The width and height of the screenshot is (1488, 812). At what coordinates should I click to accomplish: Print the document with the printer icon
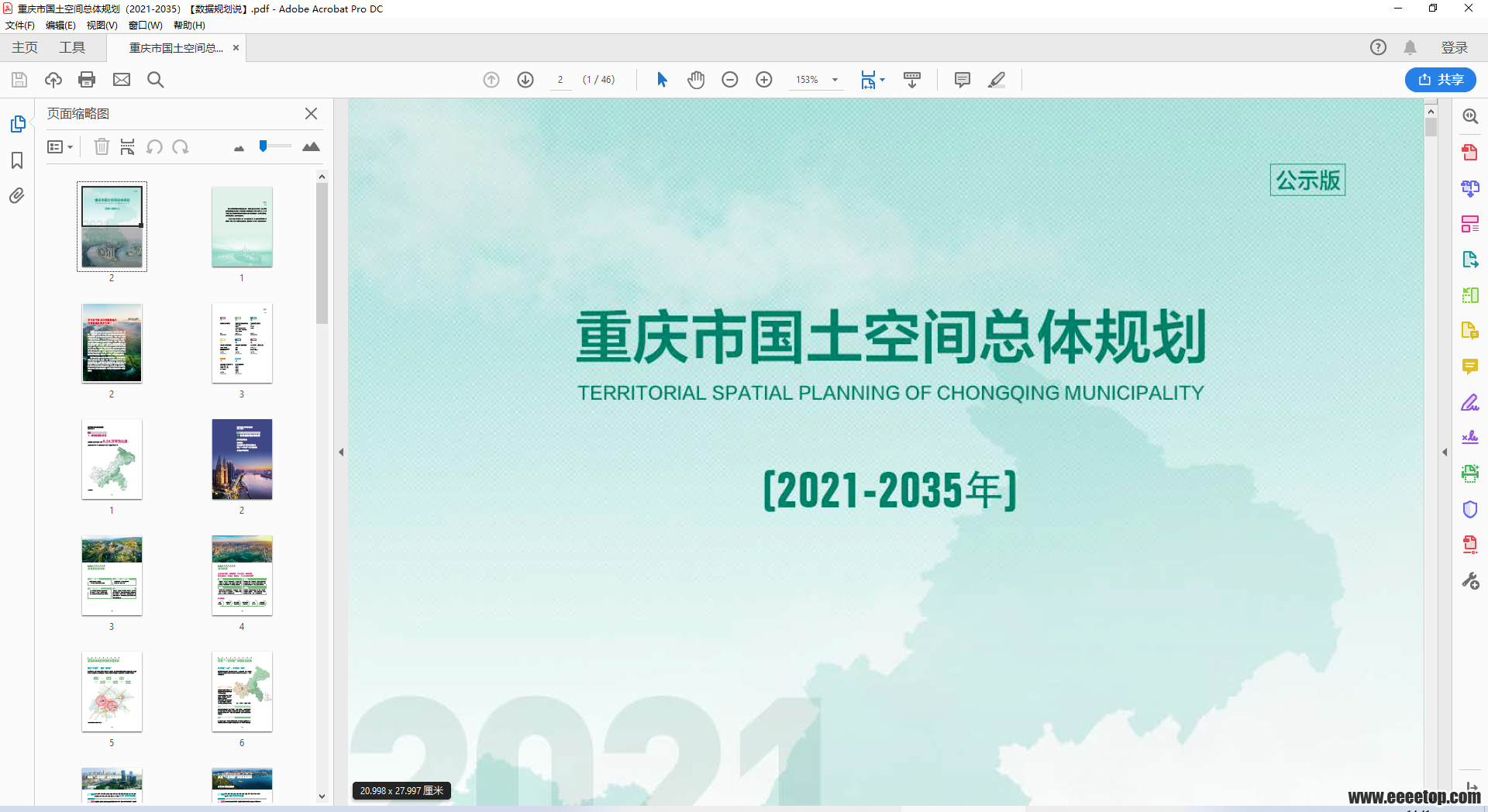(x=87, y=80)
